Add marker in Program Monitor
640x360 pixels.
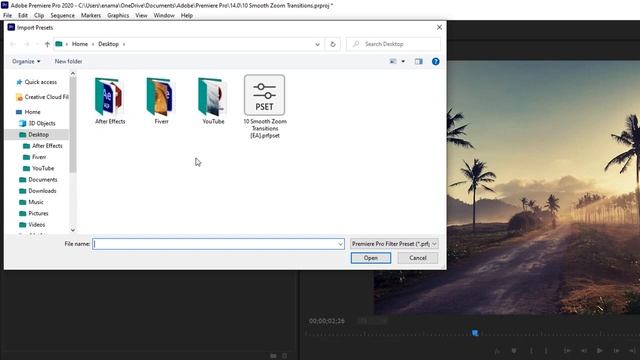tap(514, 351)
